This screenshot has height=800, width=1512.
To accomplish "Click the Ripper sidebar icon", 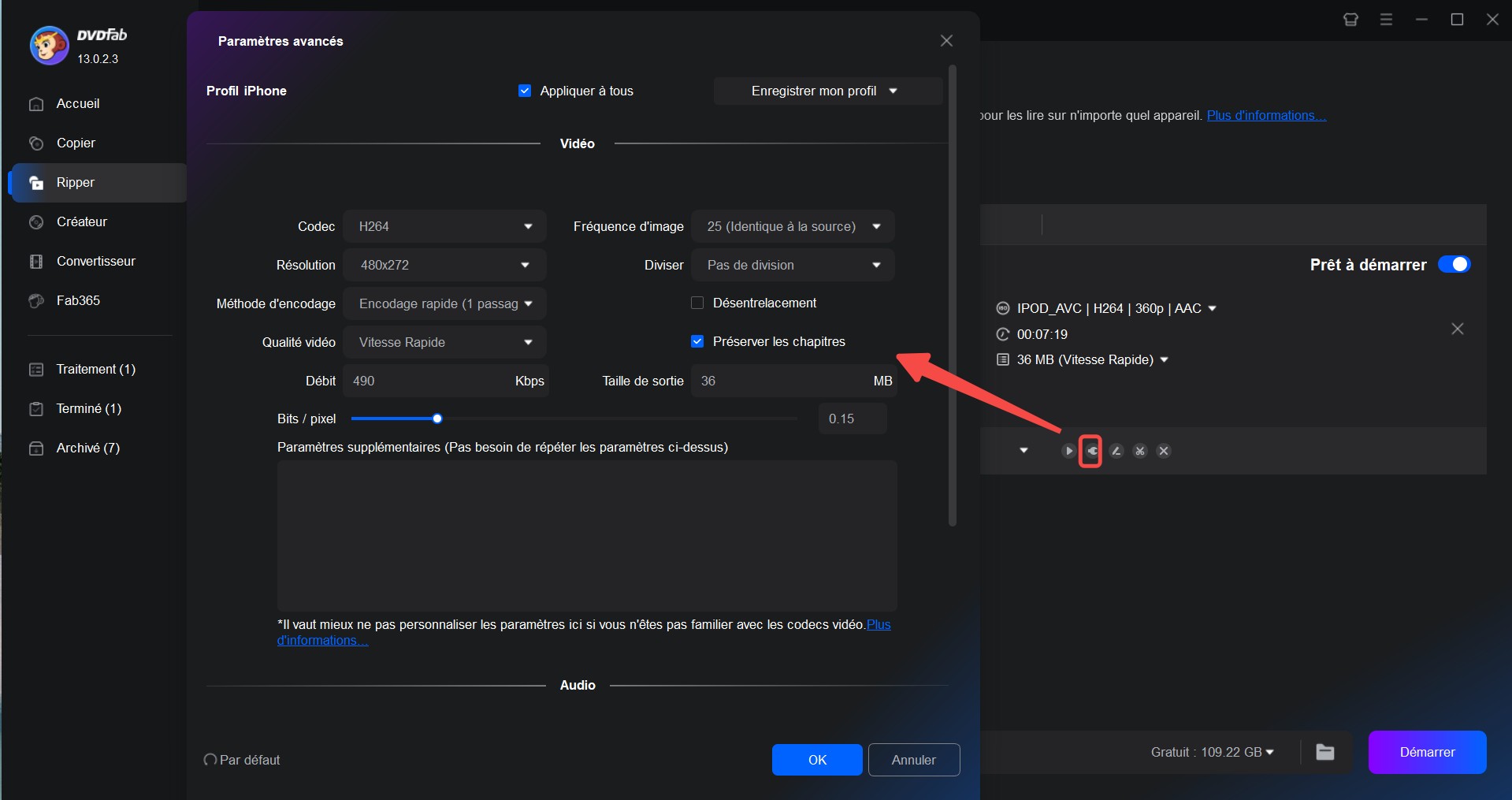I will (x=36, y=183).
